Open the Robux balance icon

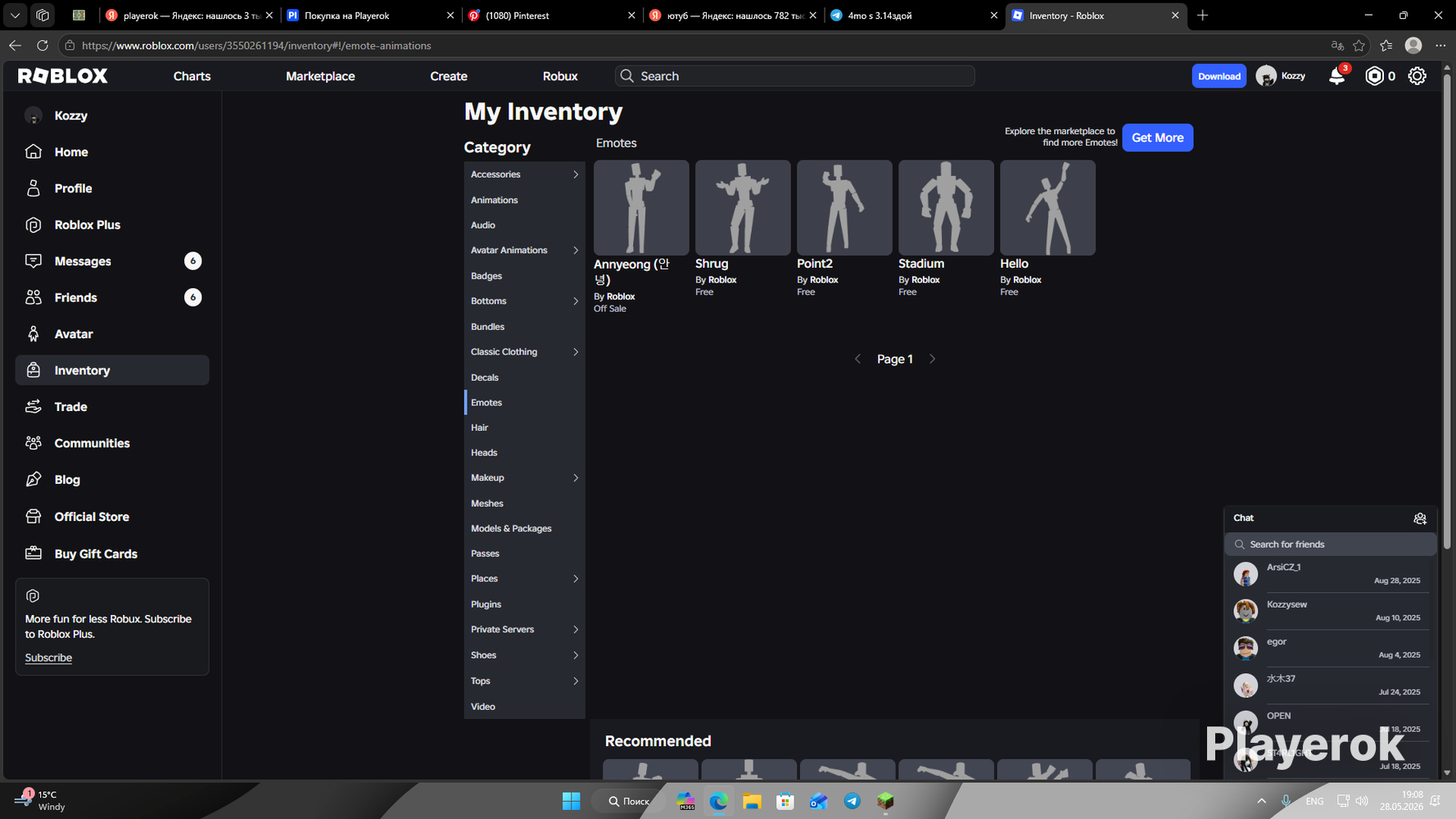tap(1374, 76)
